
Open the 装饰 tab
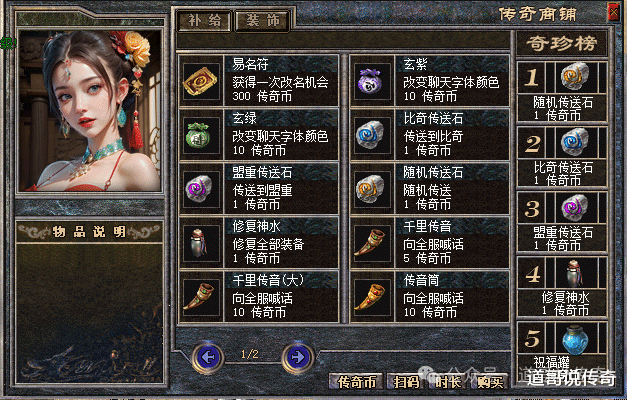click(263, 20)
